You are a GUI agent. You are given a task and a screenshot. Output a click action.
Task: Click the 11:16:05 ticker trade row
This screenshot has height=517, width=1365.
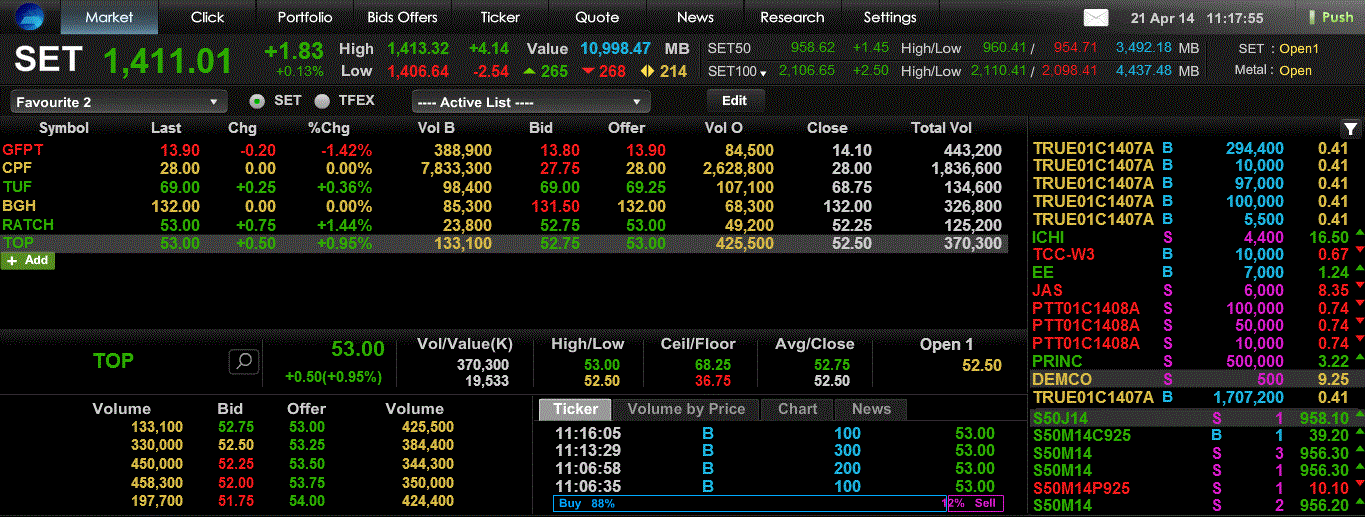click(x=778, y=433)
